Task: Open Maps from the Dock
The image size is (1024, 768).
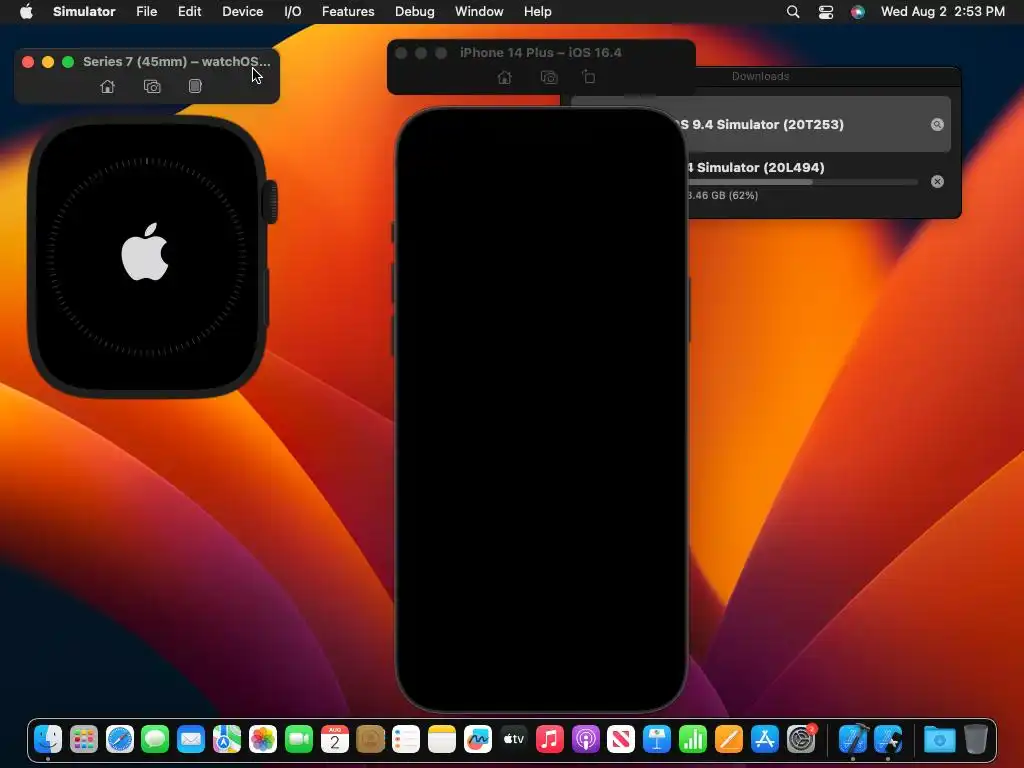Action: [227, 739]
